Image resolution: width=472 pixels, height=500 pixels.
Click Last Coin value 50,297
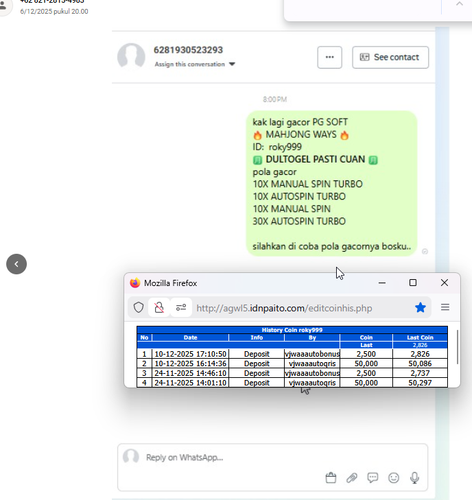pos(420,383)
